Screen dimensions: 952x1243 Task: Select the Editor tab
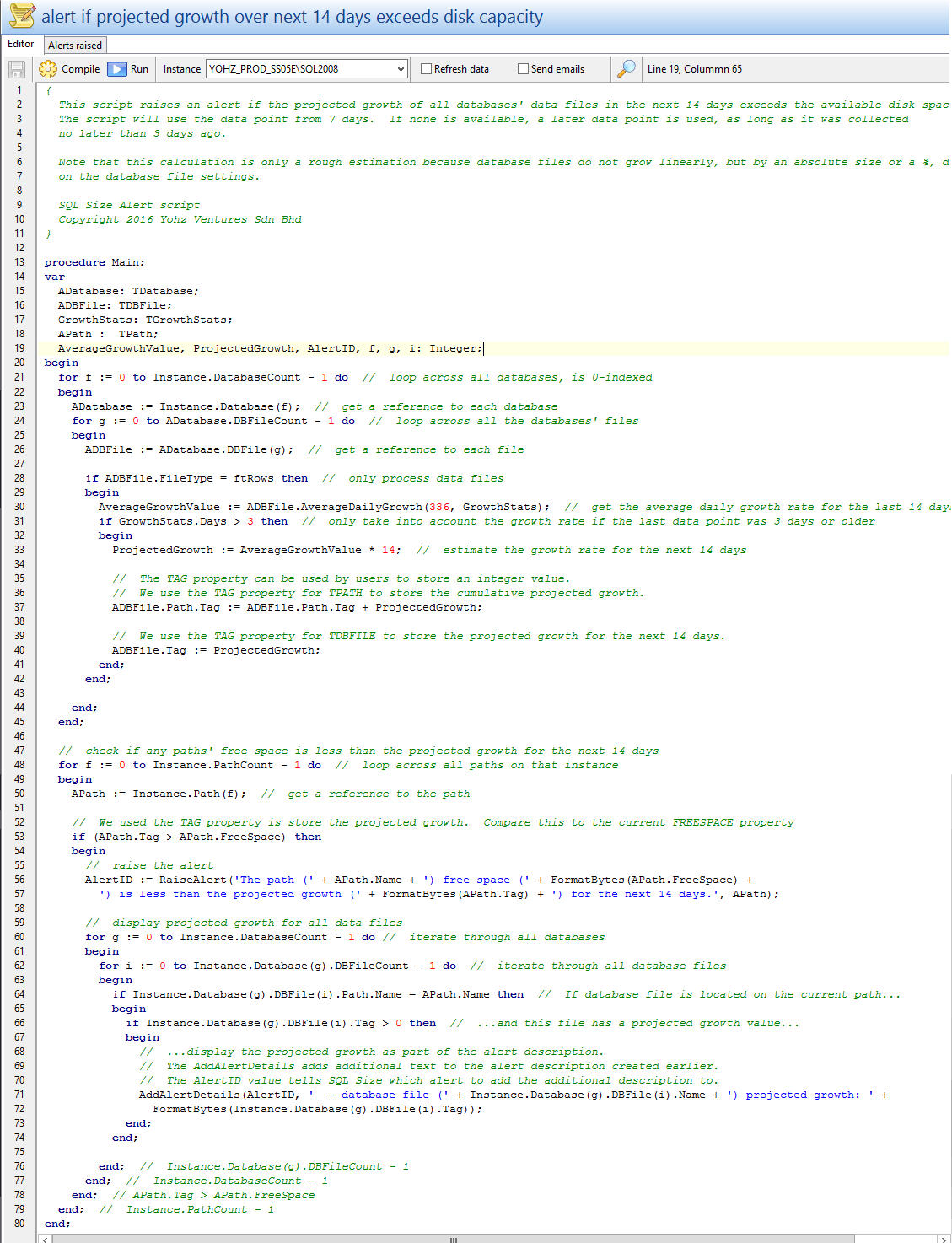click(x=21, y=45)
